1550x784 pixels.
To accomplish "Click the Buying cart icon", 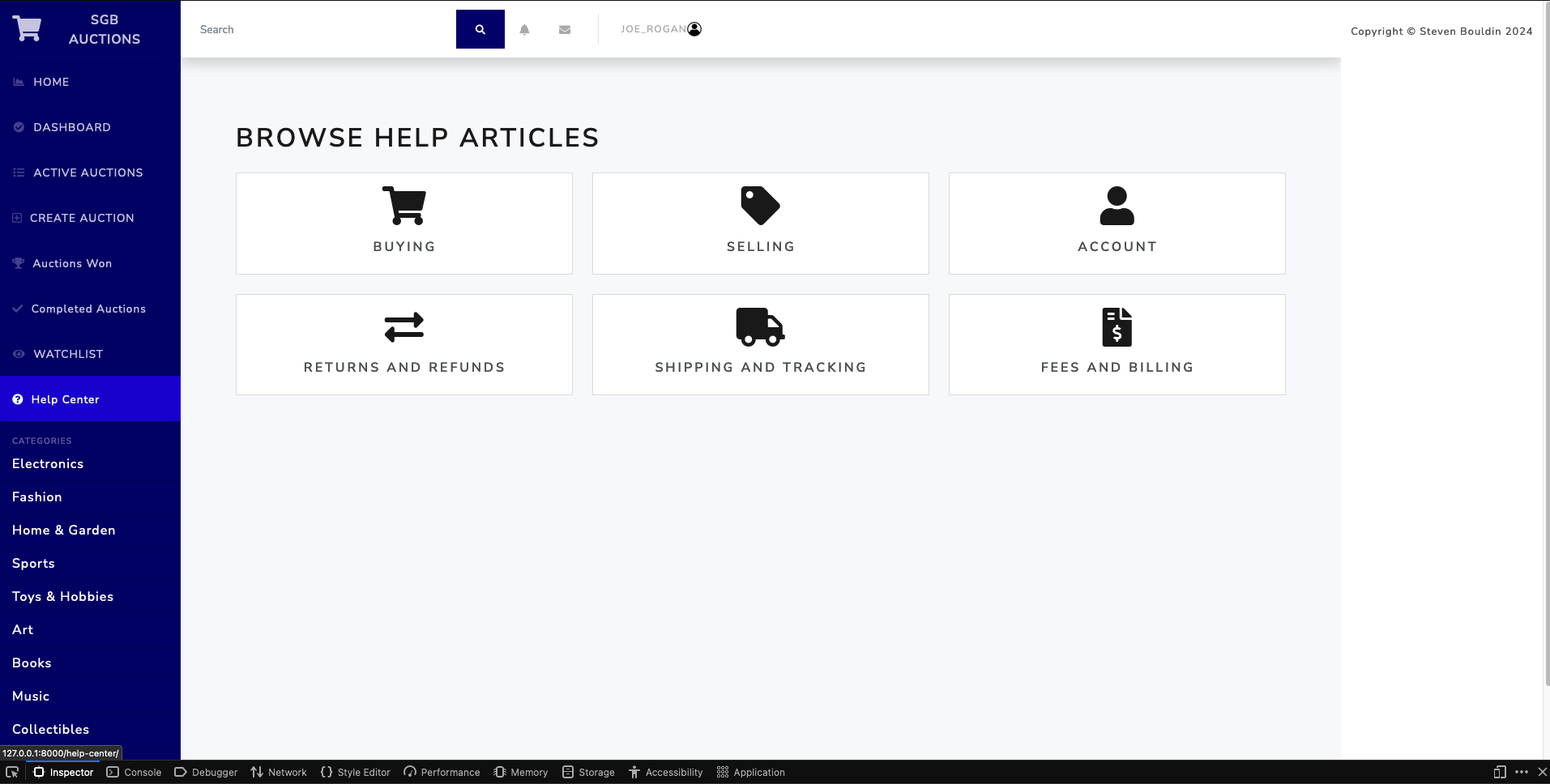I will tap(404, 206).
